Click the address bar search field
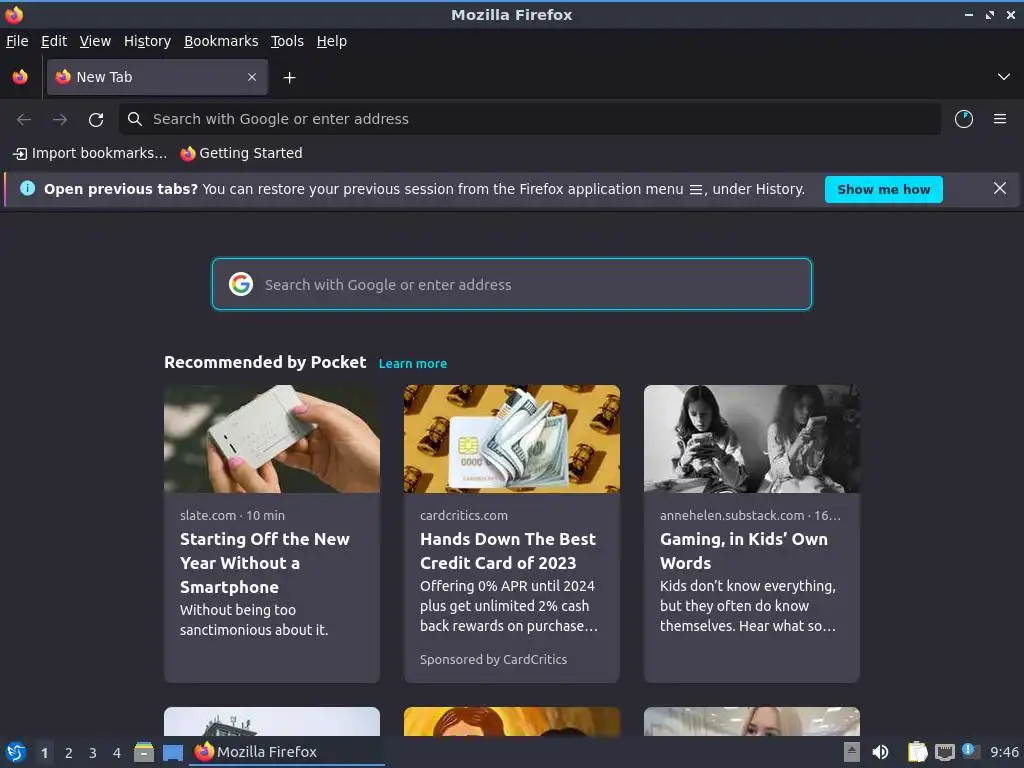1024x768 pixels. coord(530,119)
